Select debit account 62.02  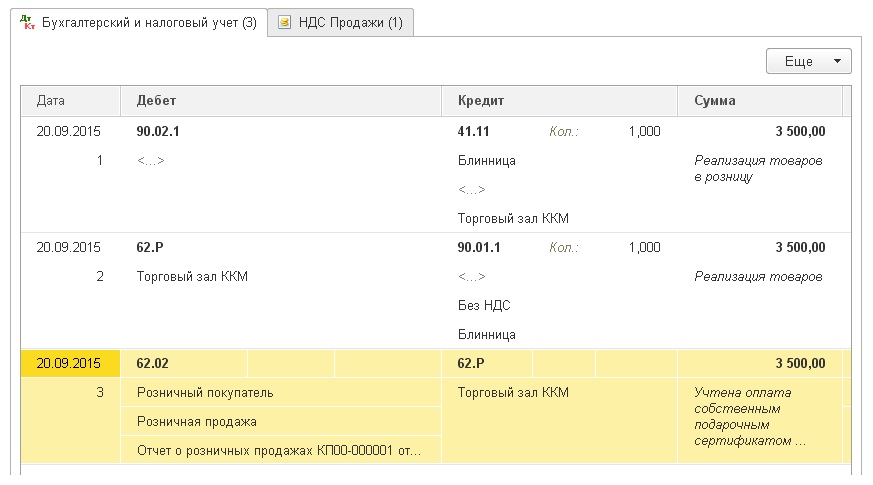tap(153, 364)
